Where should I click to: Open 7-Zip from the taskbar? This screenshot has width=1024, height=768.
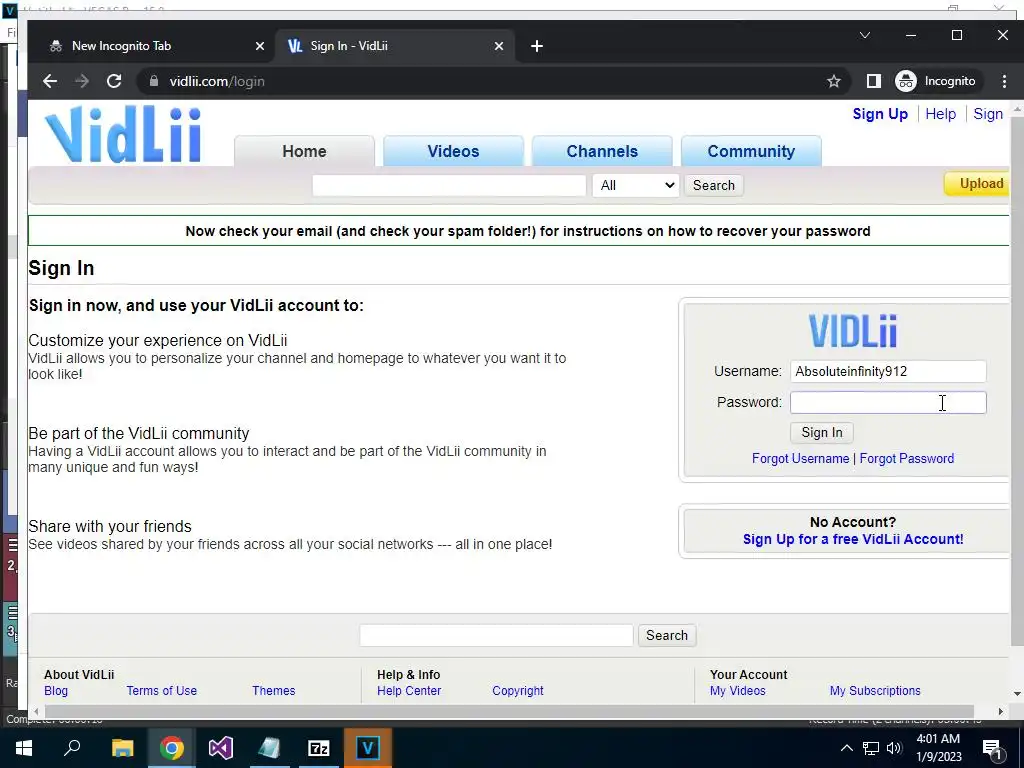319,748
